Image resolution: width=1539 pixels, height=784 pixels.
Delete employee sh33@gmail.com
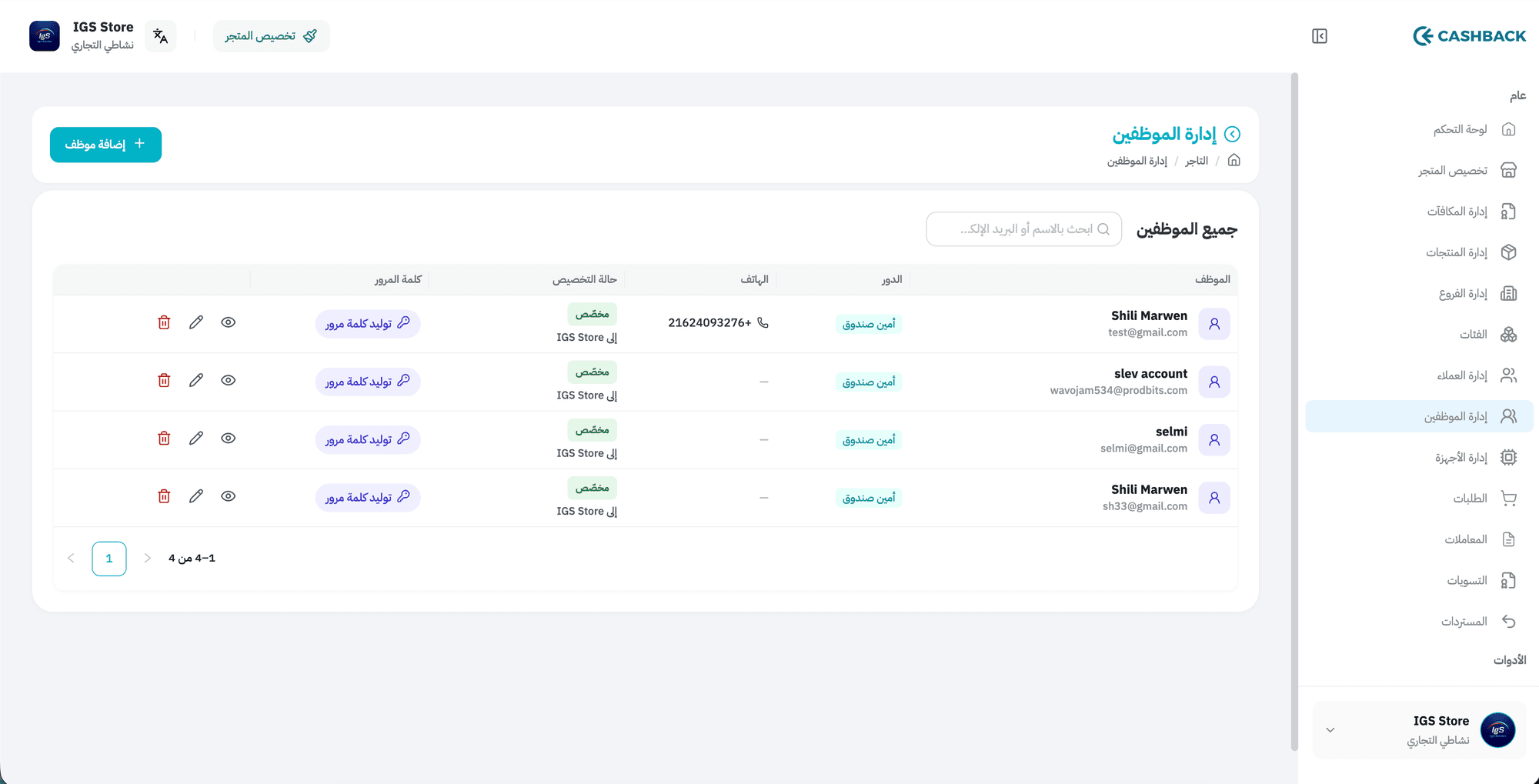point(164,496)
